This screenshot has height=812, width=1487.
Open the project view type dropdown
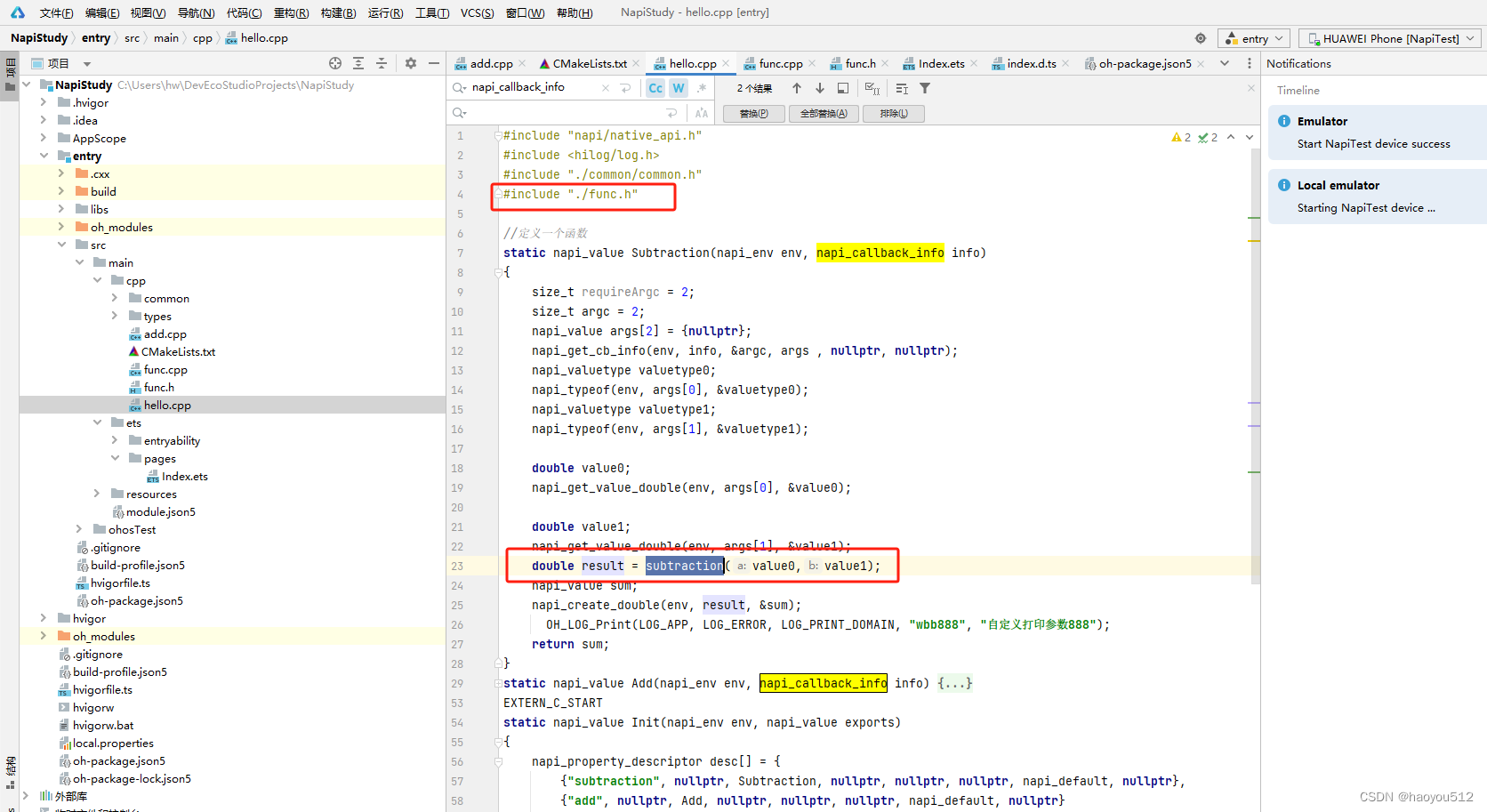(87, 64)
